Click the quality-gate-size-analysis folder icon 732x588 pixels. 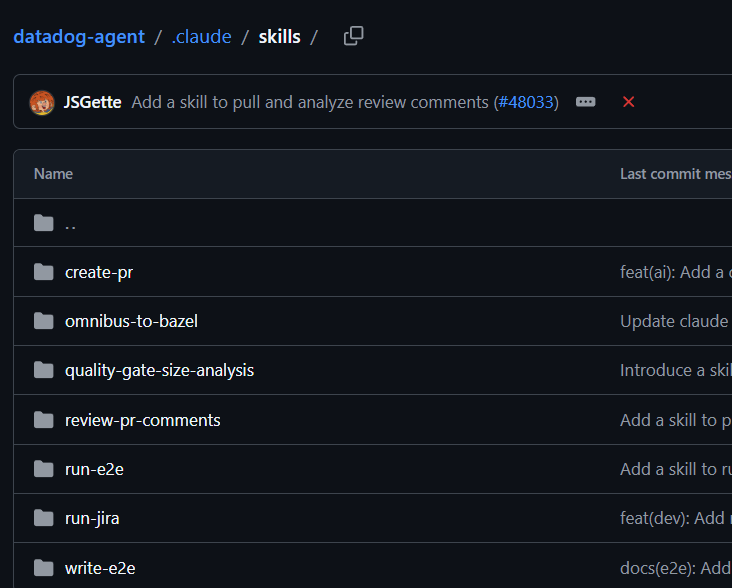[x=43, y=370]
